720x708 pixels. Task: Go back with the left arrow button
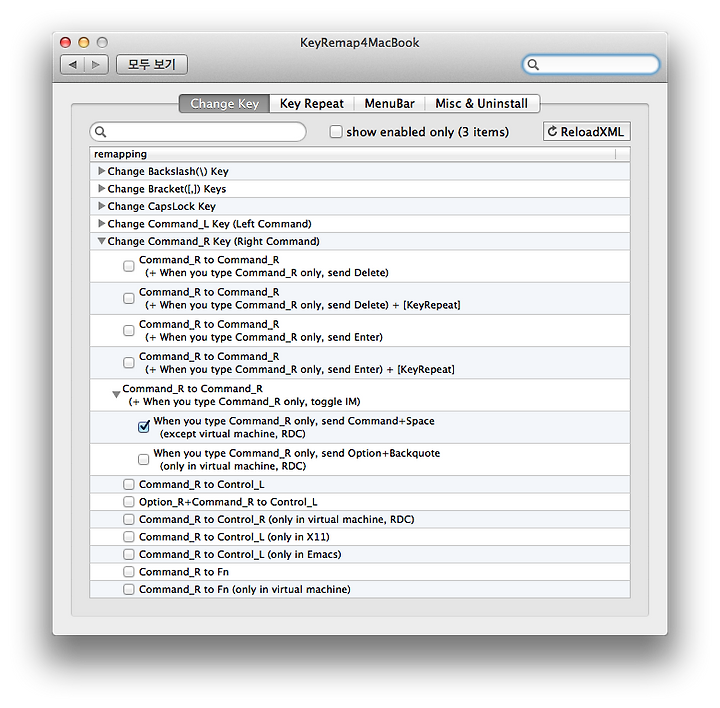click(73, 65)
